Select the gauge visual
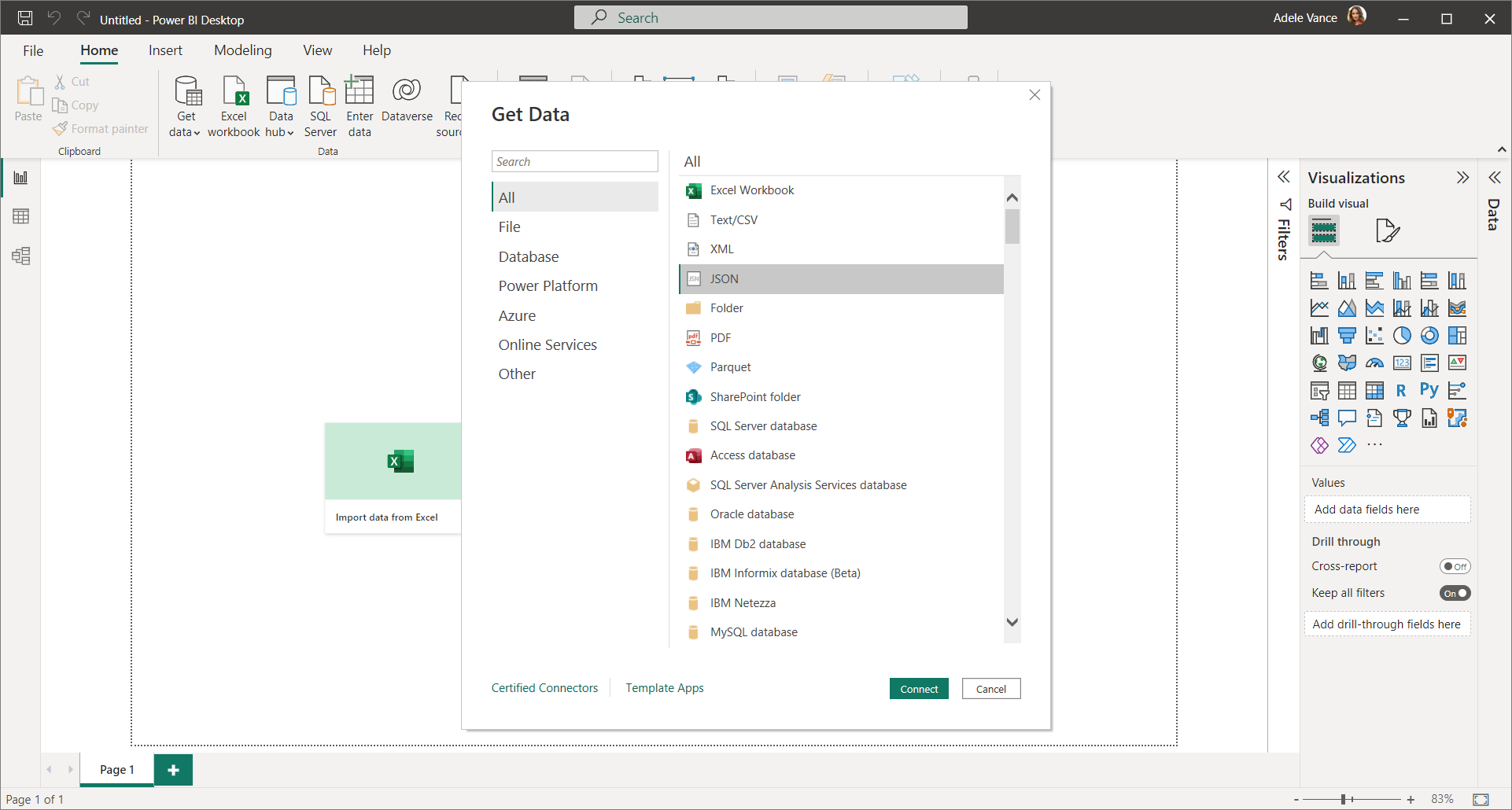This screenshot has width=1512, height=810. pyautogui.click(x=1374, y=363)
